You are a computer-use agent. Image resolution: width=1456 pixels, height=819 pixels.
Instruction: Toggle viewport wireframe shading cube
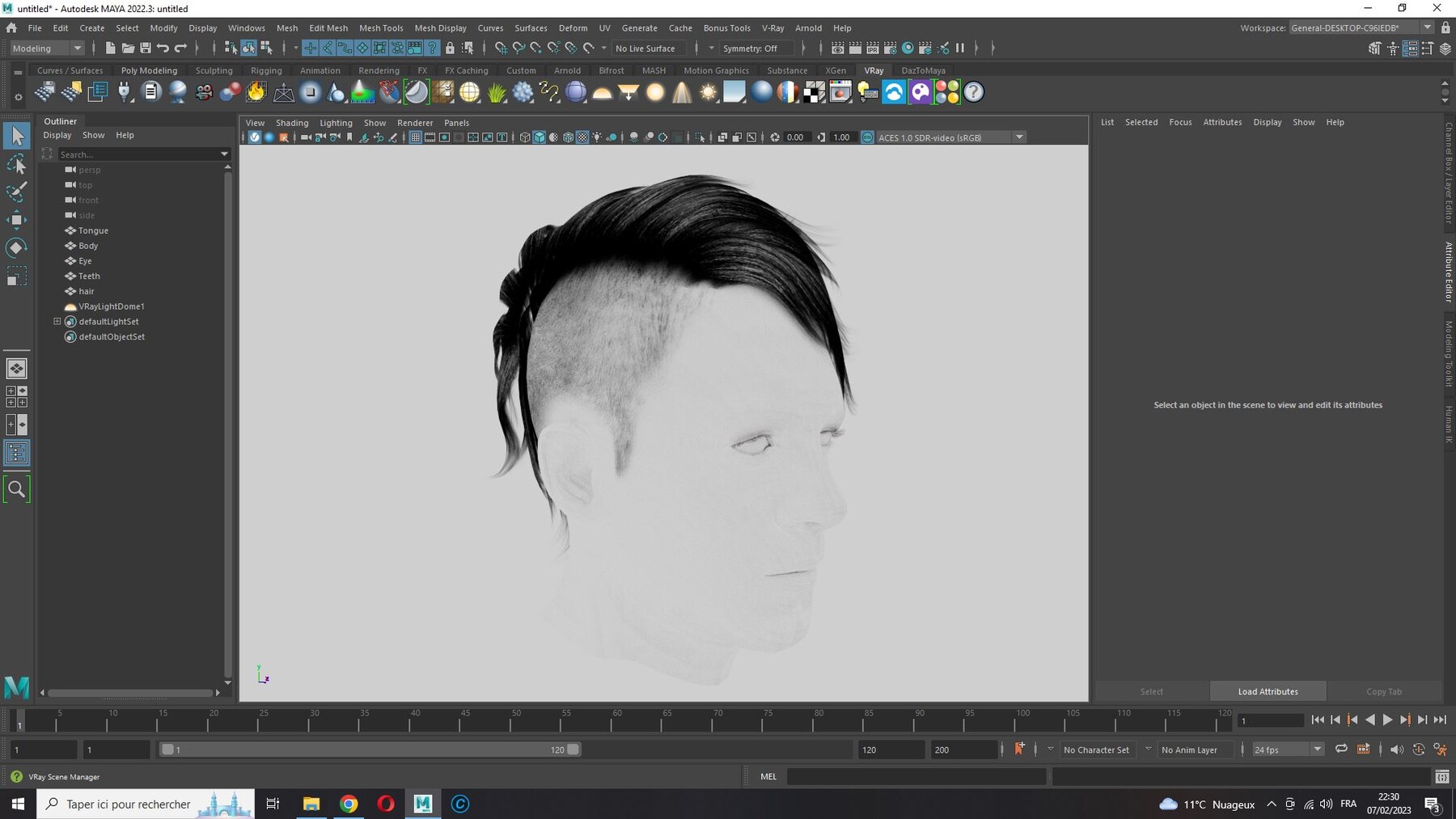point(525,137)
